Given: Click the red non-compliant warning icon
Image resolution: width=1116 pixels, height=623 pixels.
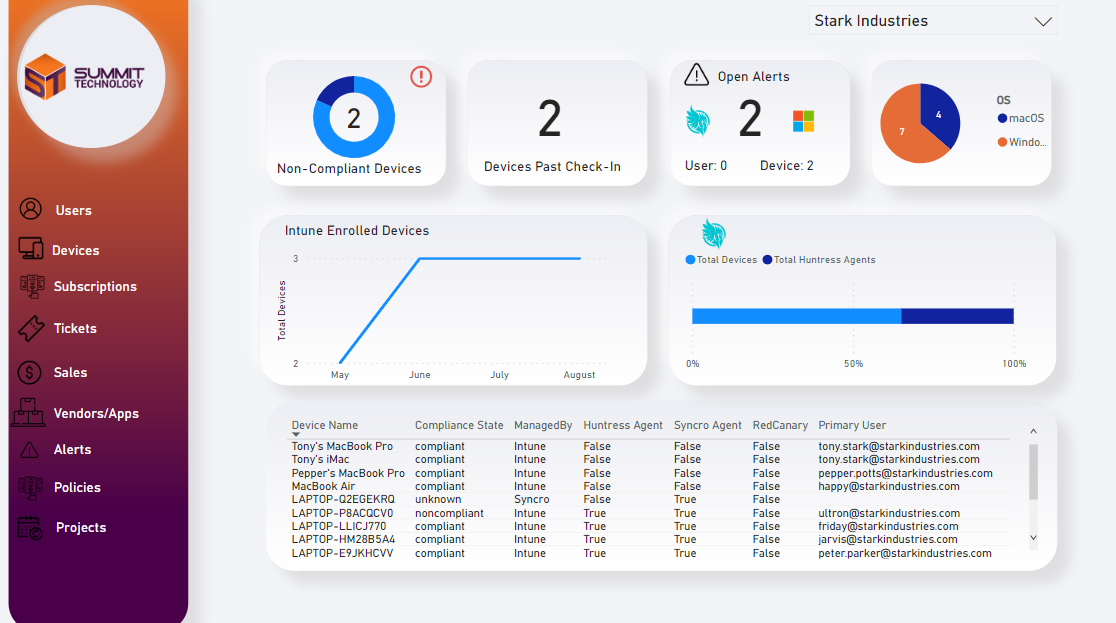Looking at the screenshot, I should [x=421, y=77].
